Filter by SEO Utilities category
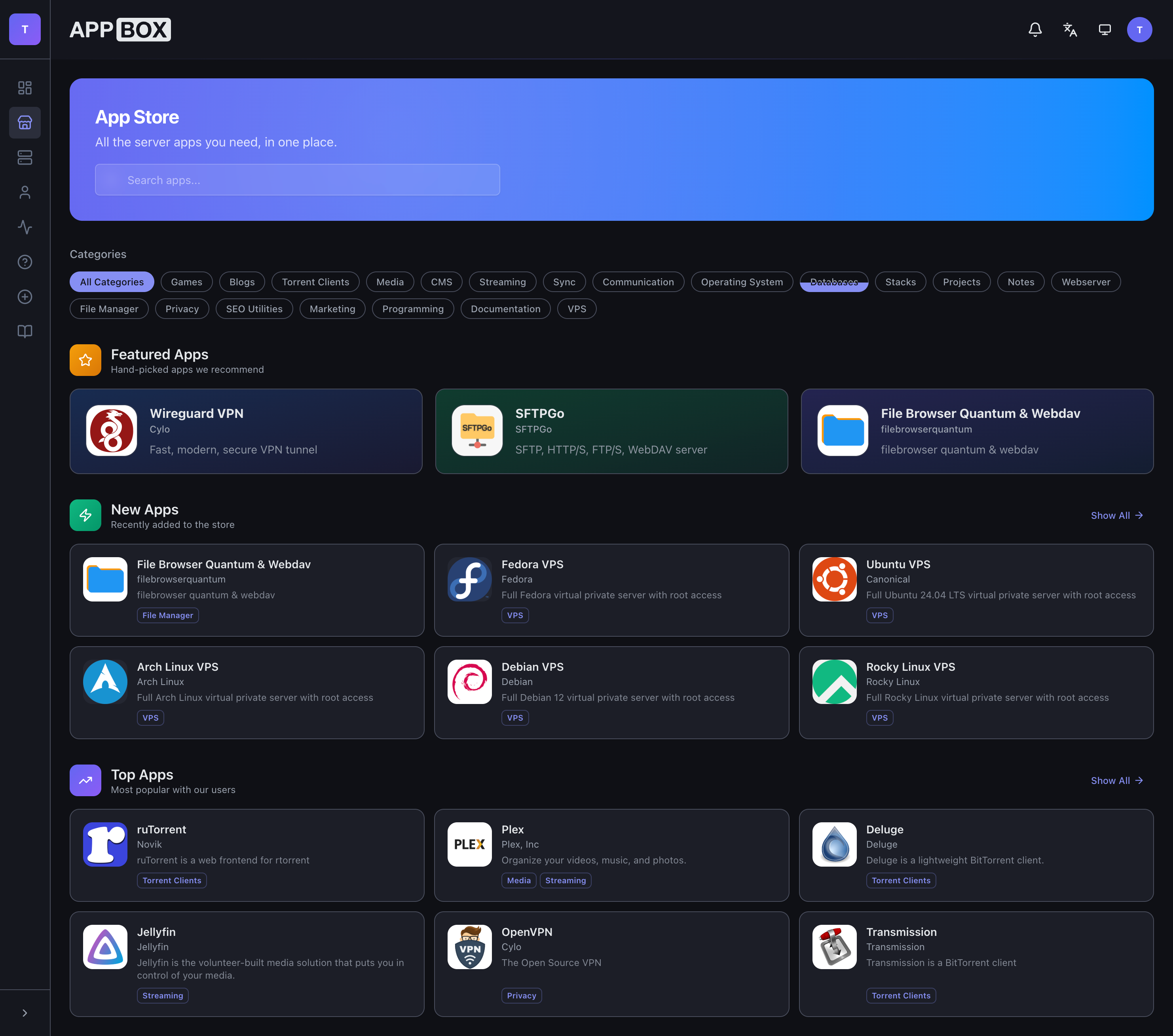Screen dimensions: 1173x1036 click(254, 309)
